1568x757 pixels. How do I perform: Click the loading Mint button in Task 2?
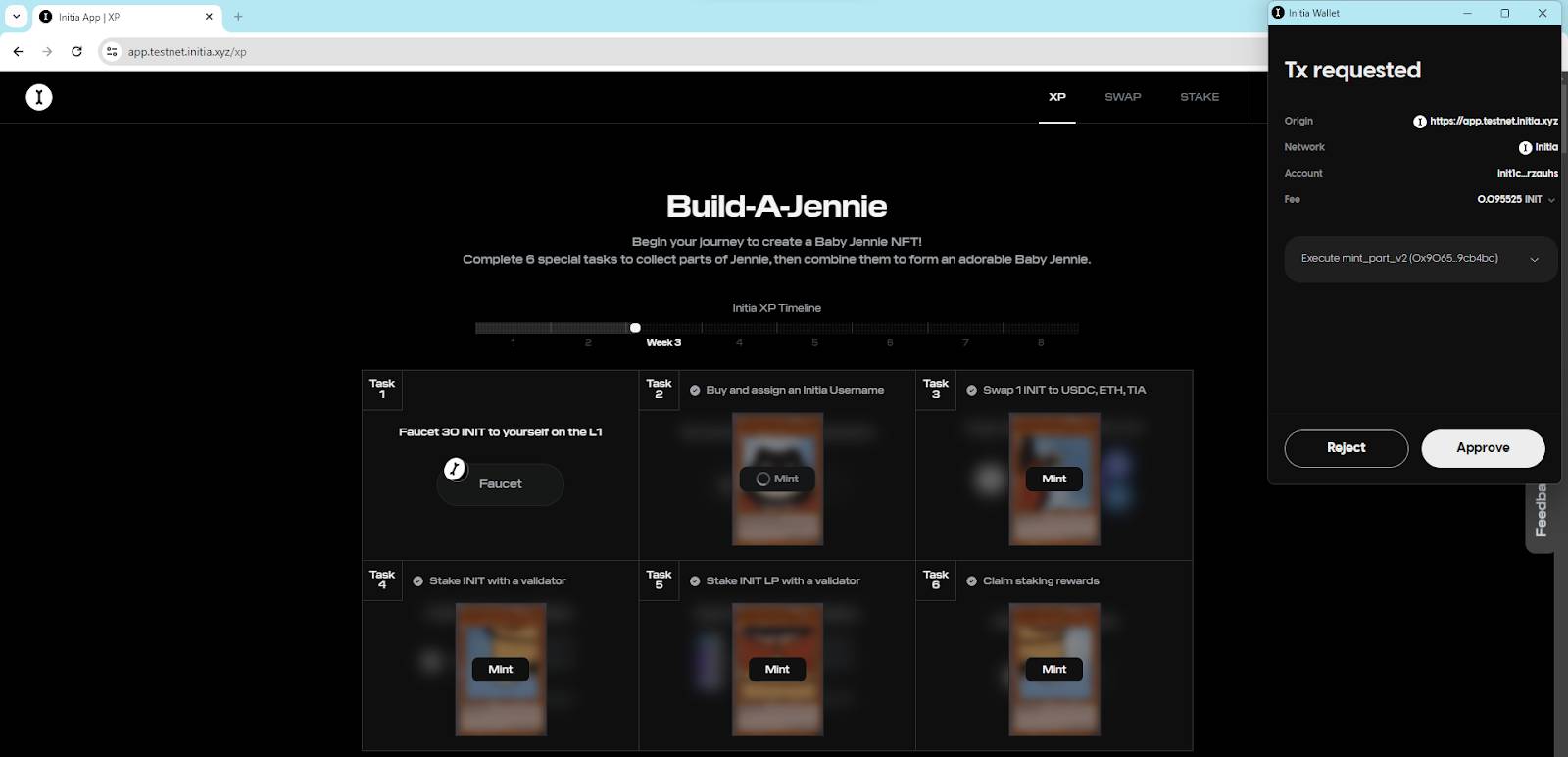tap(777, 479)
